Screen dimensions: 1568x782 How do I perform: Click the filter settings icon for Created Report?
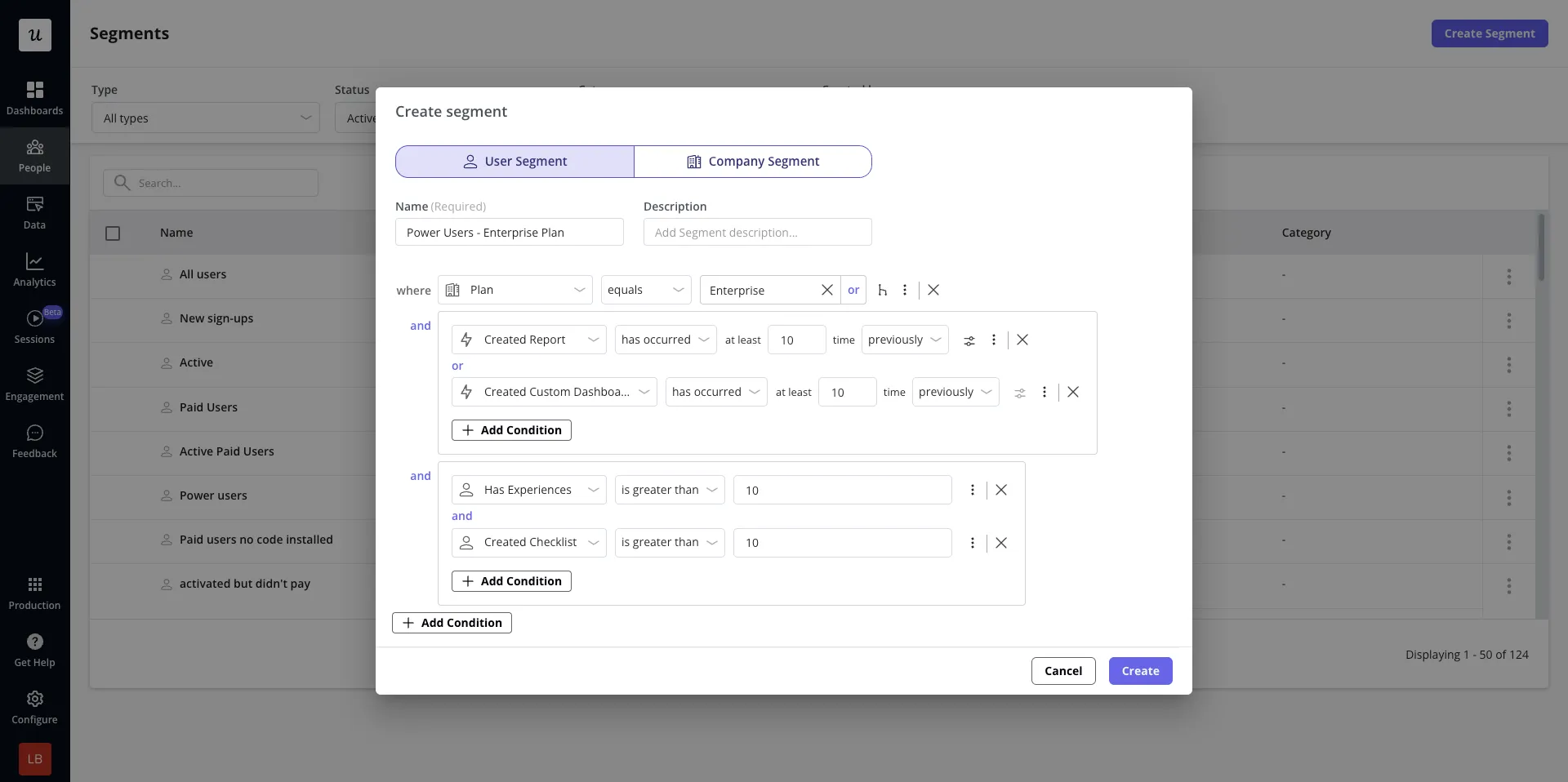pos(969,340)
